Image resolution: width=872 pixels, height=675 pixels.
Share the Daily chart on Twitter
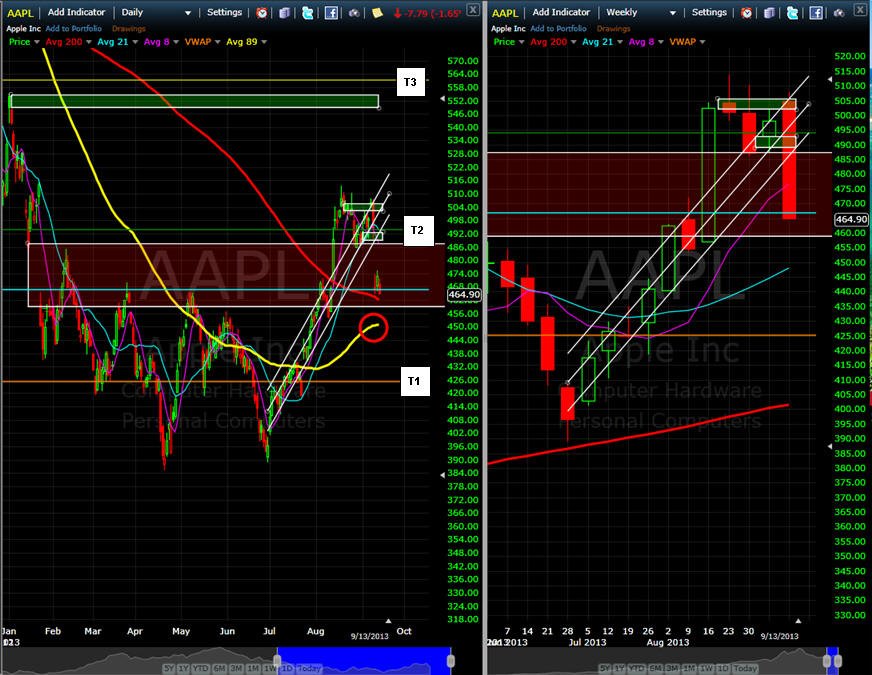click(307, 12)
